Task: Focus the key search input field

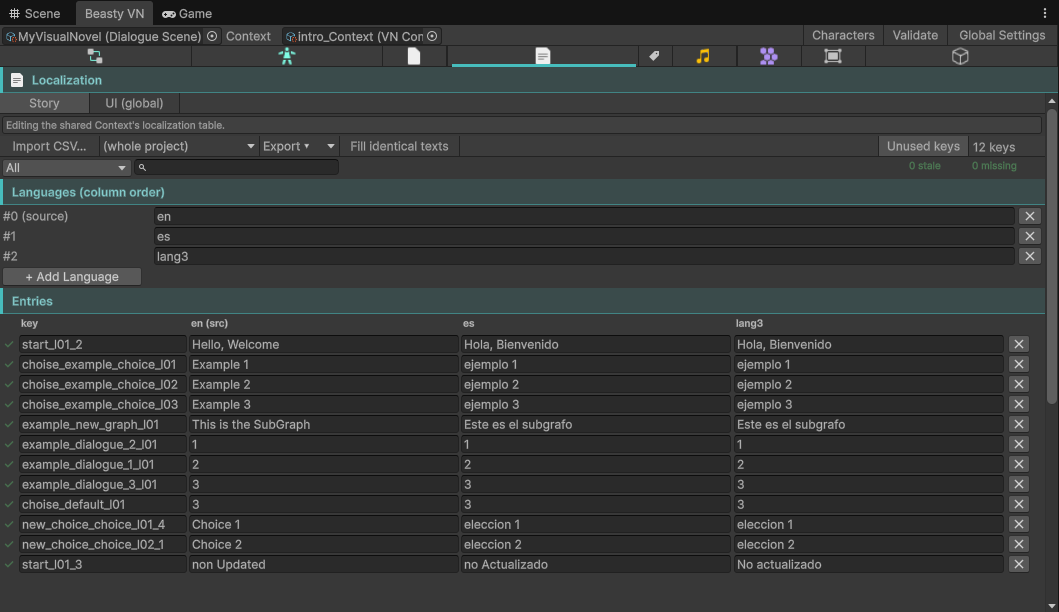Action: 236,168
